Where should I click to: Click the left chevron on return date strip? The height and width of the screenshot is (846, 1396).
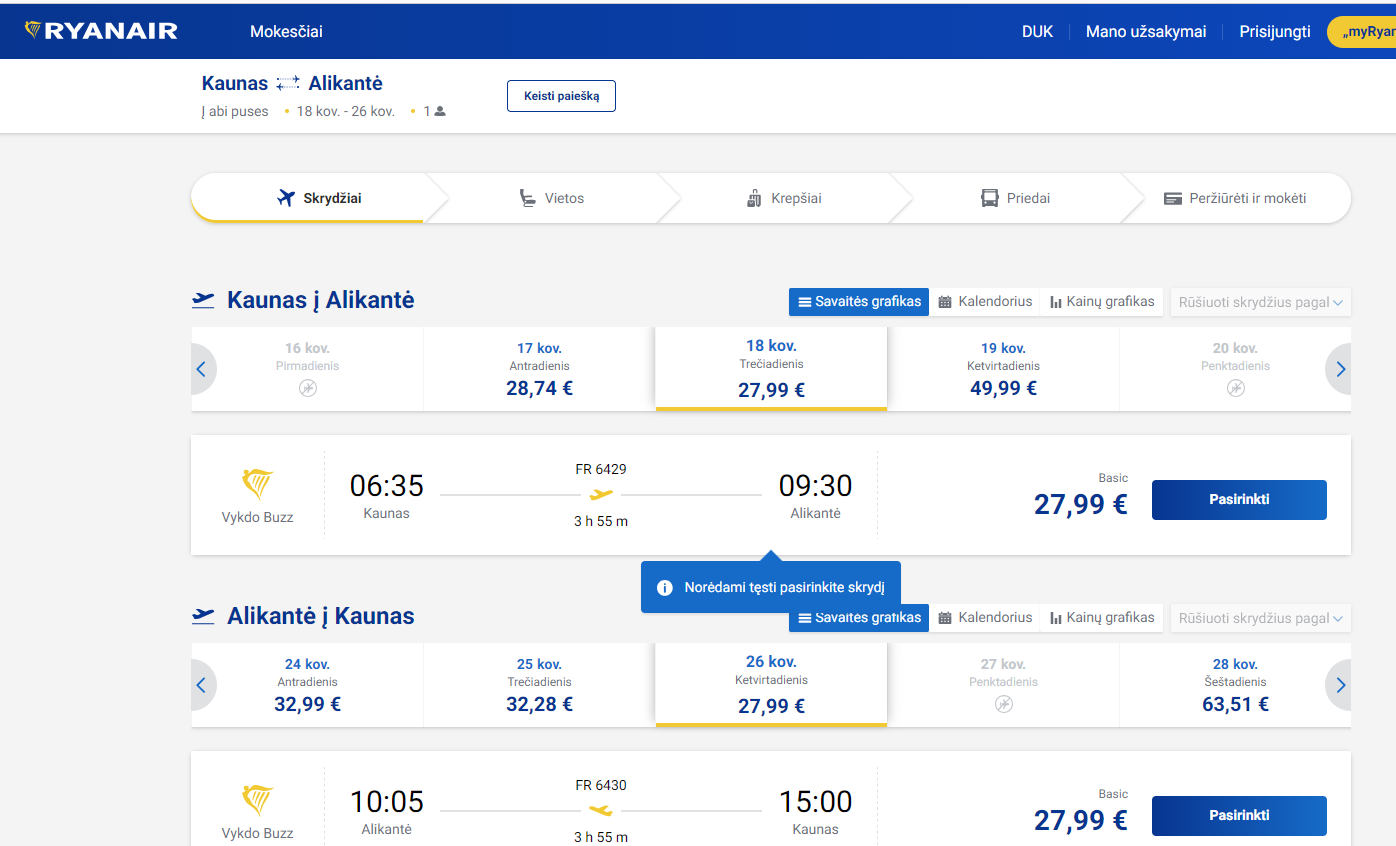203,685
